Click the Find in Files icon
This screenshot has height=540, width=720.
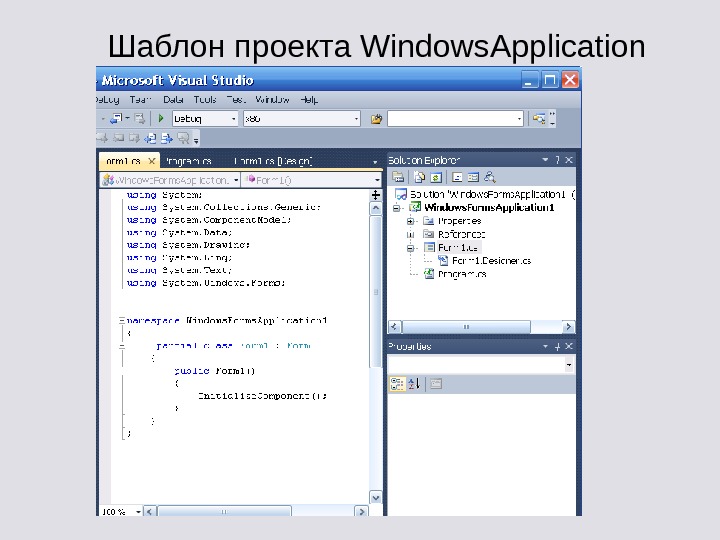pos(376,119)
